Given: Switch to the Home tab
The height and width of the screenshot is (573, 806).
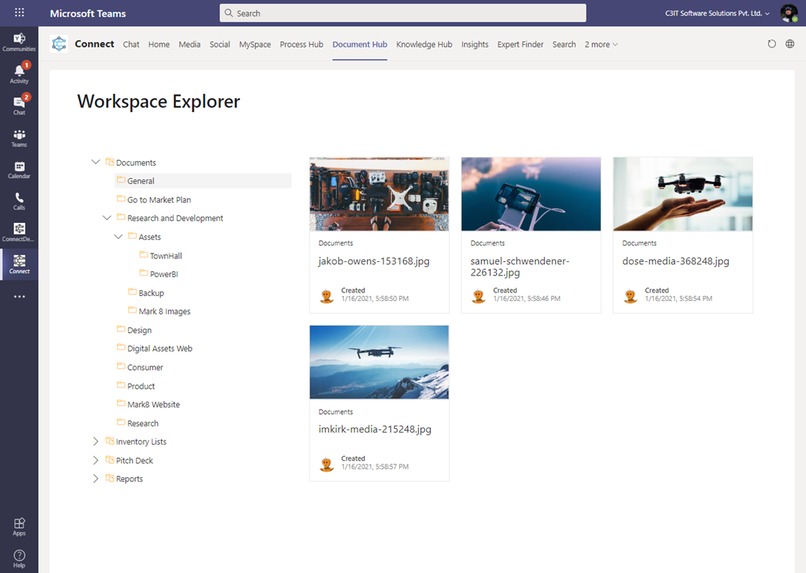Looking at the screenshot, I should [159, 45].
